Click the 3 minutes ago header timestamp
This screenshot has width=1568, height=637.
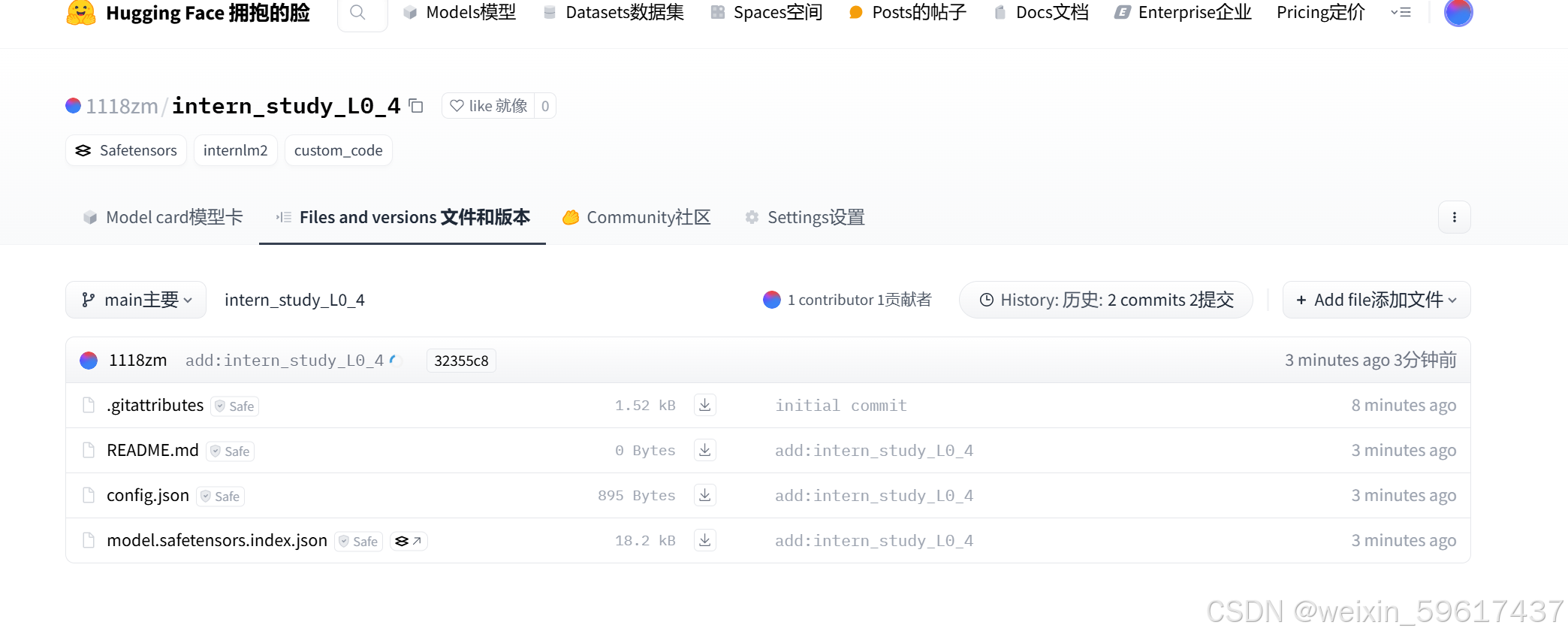pos(1370,360)
